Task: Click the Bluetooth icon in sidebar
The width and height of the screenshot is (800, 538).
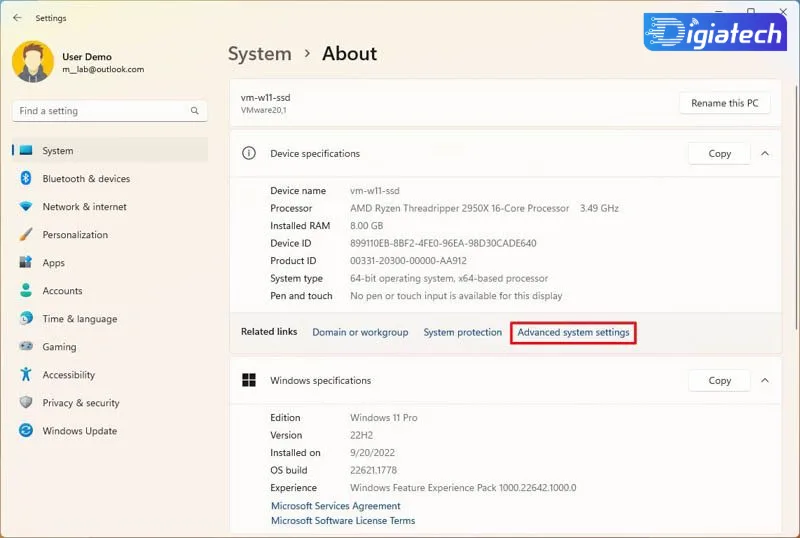Action: point(26,179)
